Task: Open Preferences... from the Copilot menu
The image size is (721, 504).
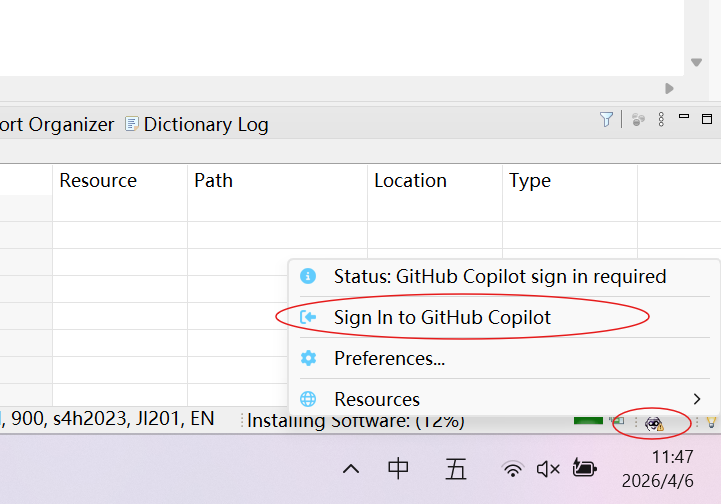Action: [389, 358]
